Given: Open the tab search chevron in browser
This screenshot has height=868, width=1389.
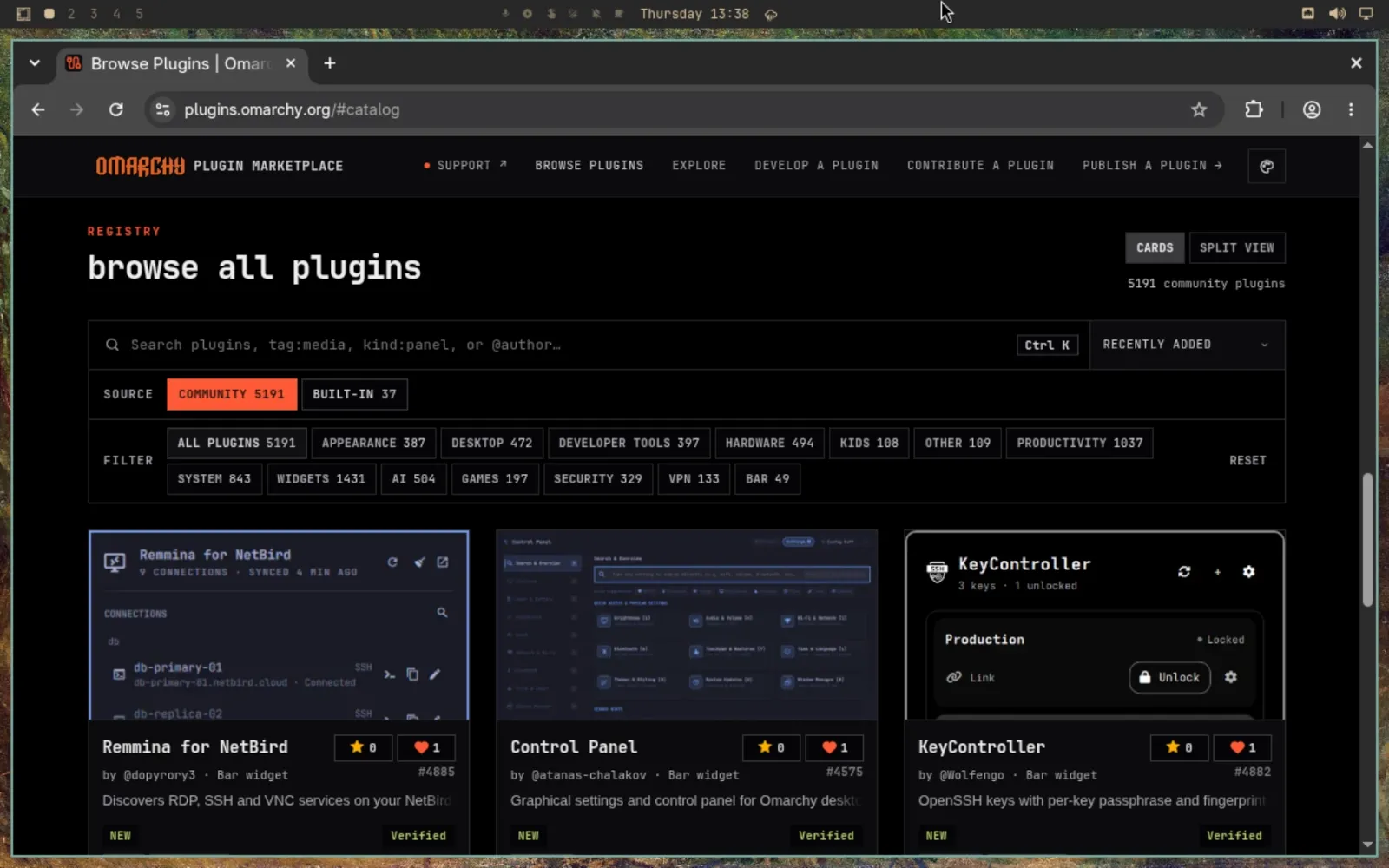Looking at the screenshot, I should point(35,62).
